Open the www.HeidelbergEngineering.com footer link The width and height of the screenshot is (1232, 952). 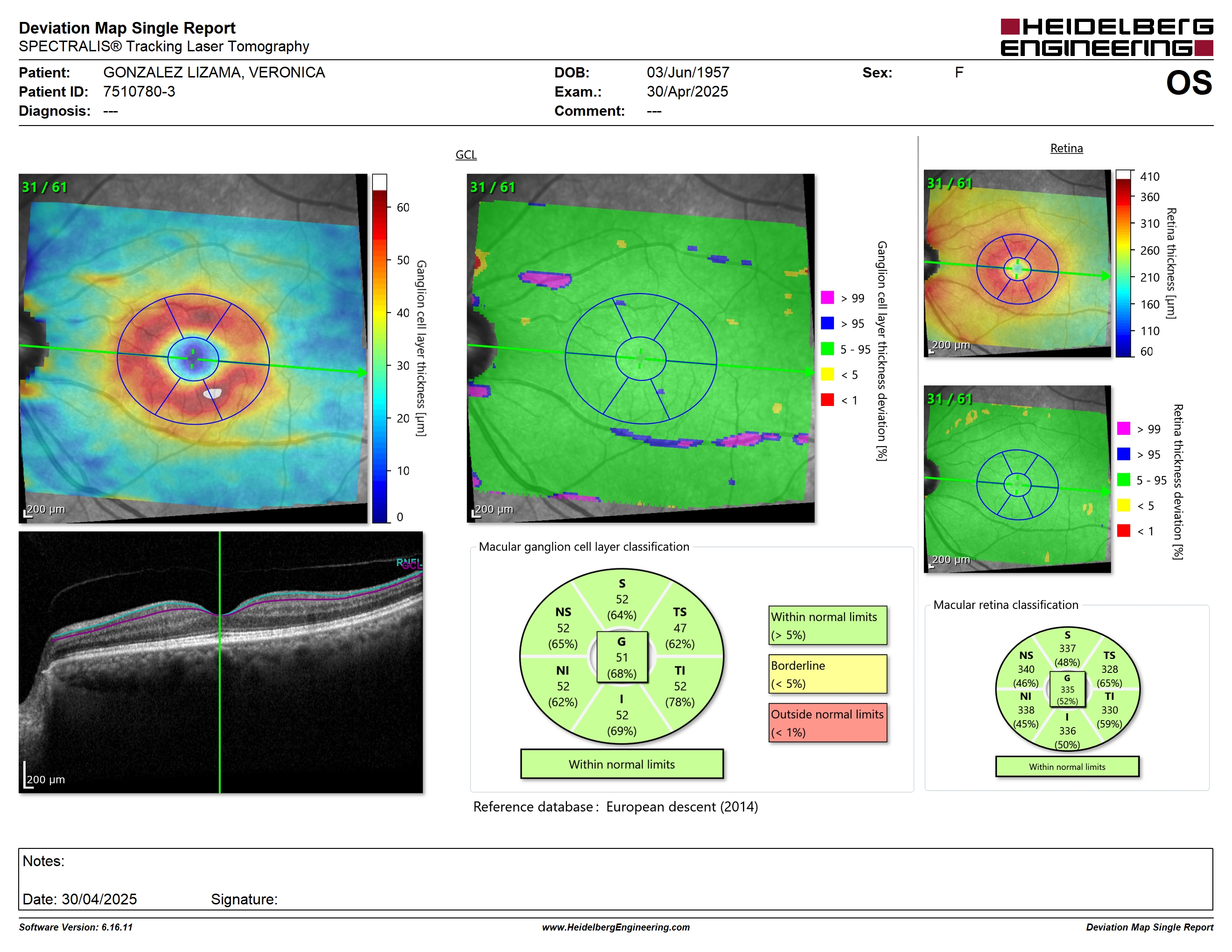(x=616, y=927)
